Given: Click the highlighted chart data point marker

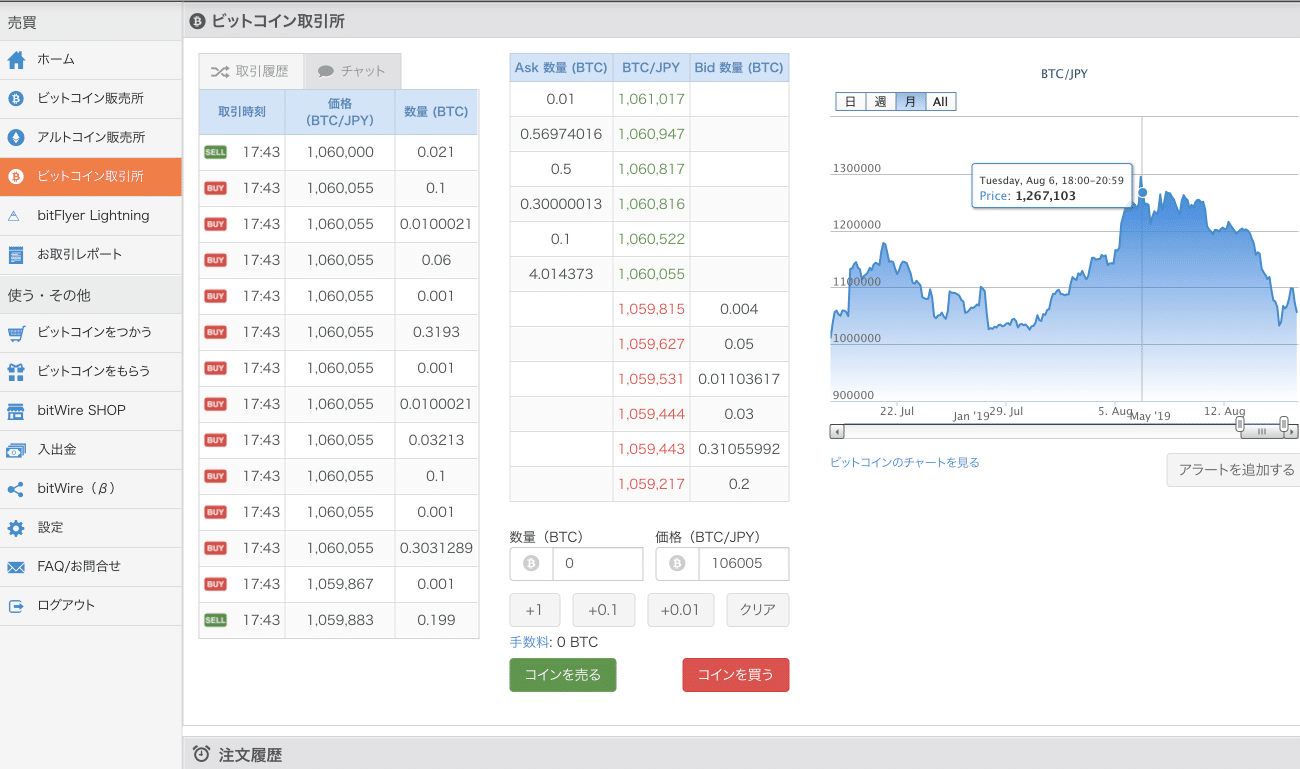Looking at the screenshot, I should coord(1142,192).
